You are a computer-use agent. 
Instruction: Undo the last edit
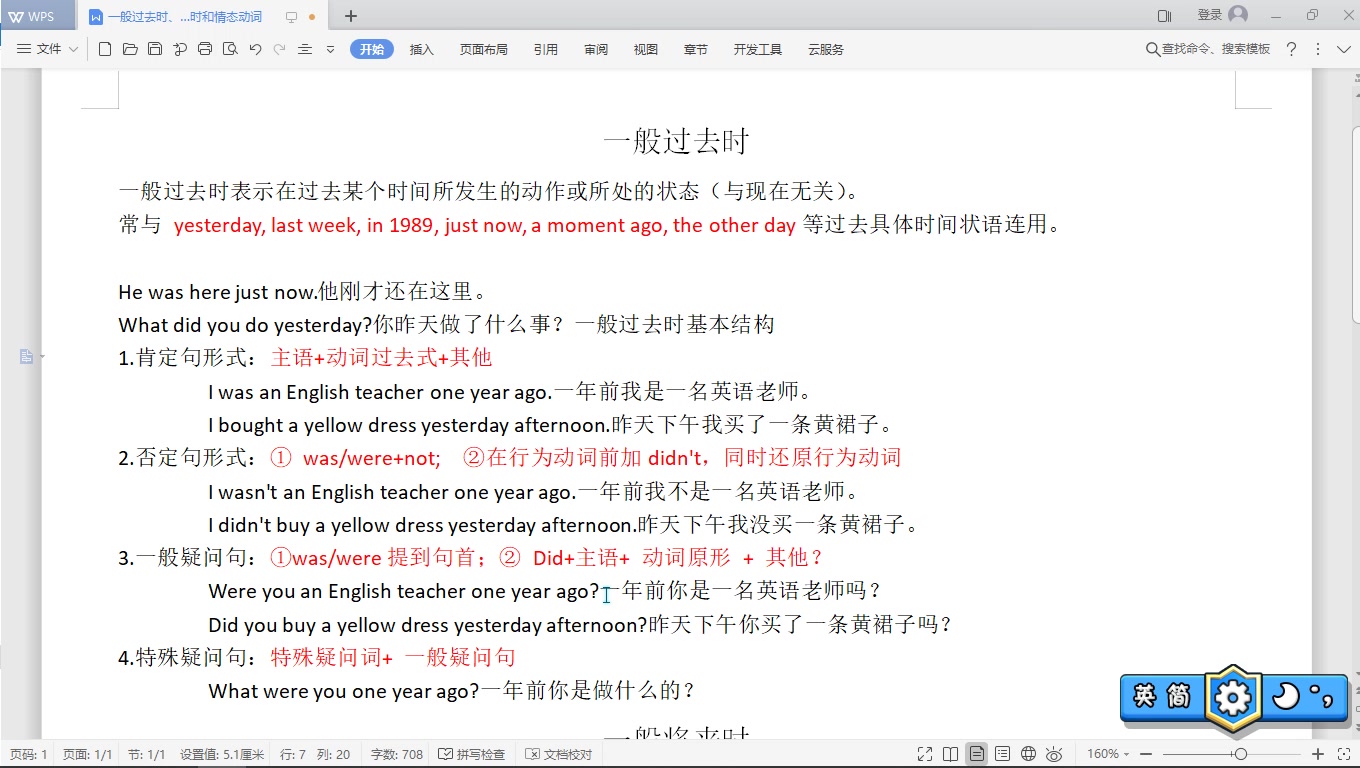click(254, 47)
